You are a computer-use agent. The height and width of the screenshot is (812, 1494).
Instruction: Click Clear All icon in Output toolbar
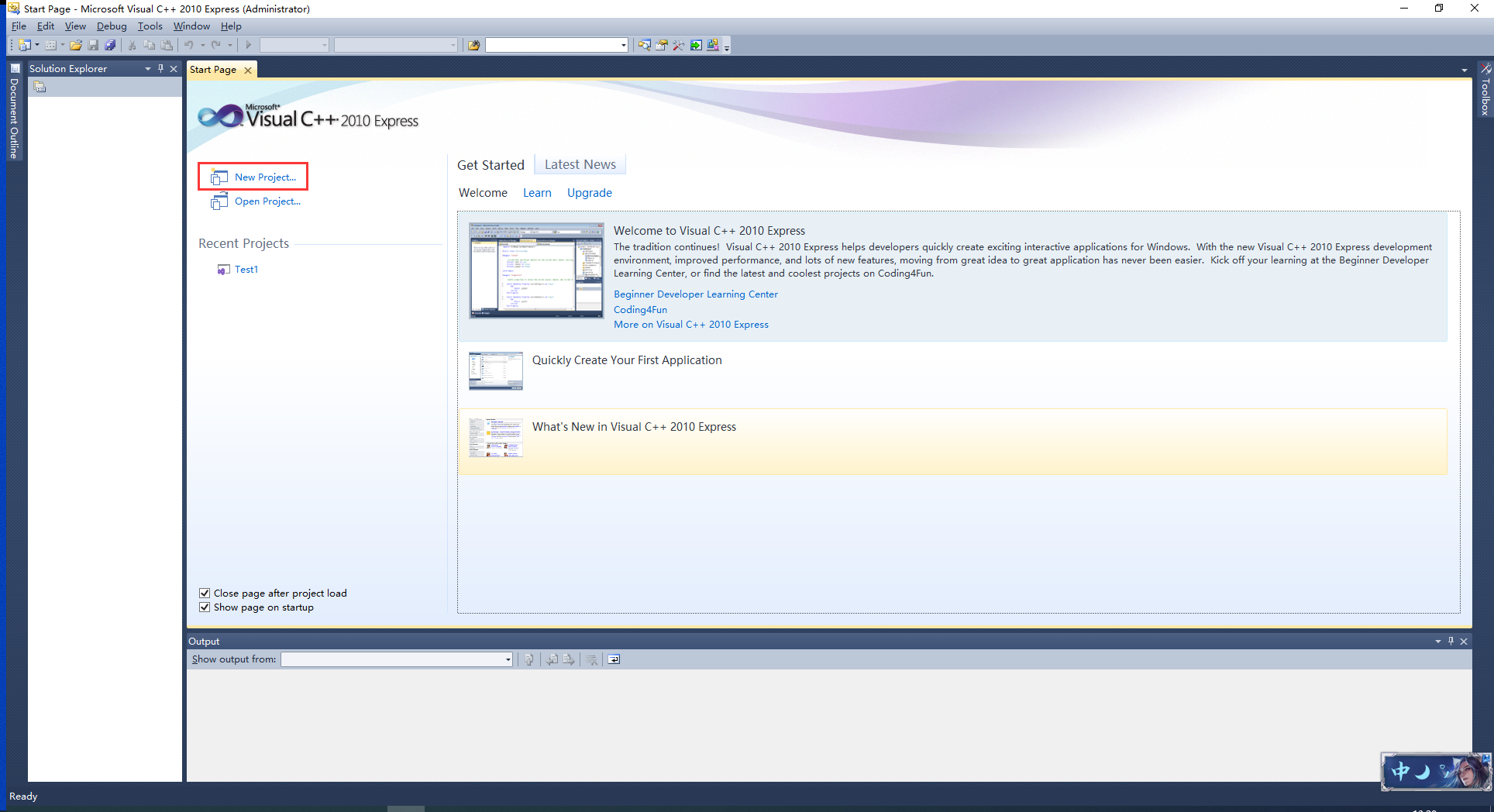(x=592, y=659)
